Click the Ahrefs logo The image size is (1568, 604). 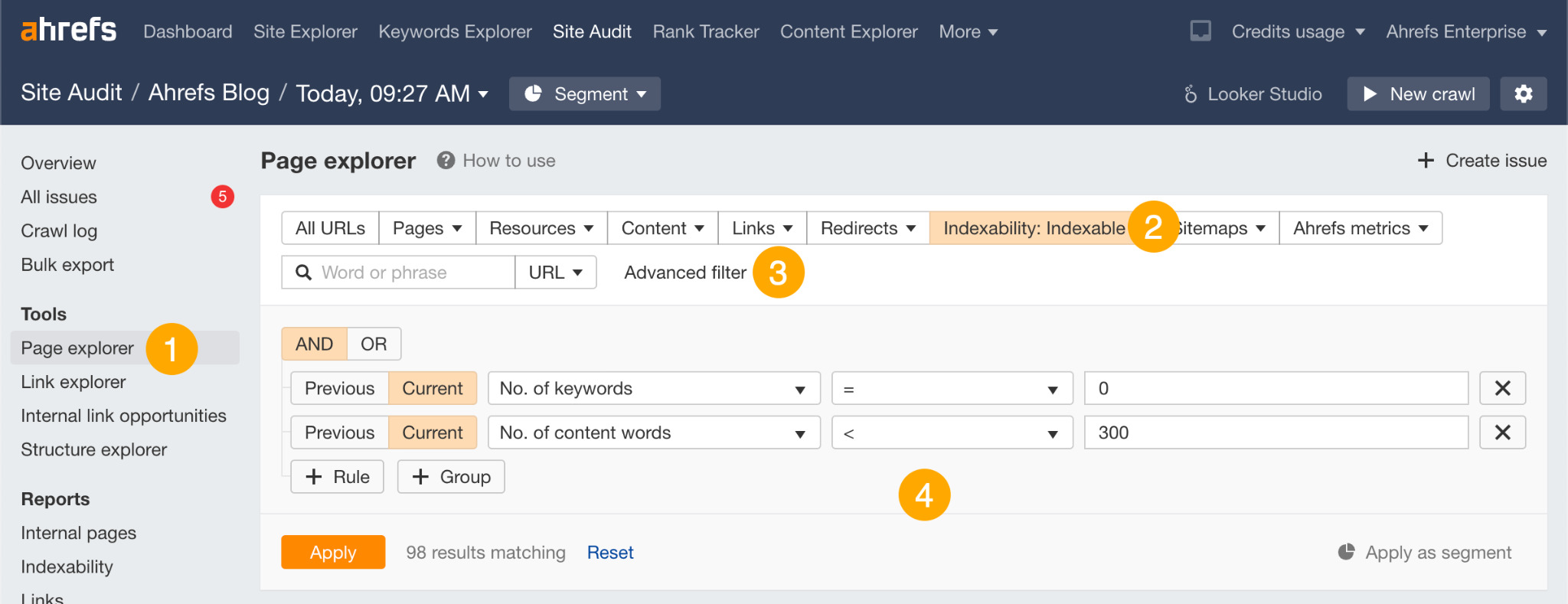click(x=68, y=31)
